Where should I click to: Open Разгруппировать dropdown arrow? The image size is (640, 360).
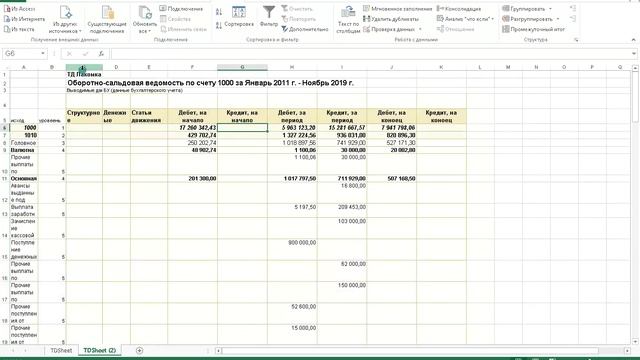pos(558,19)
